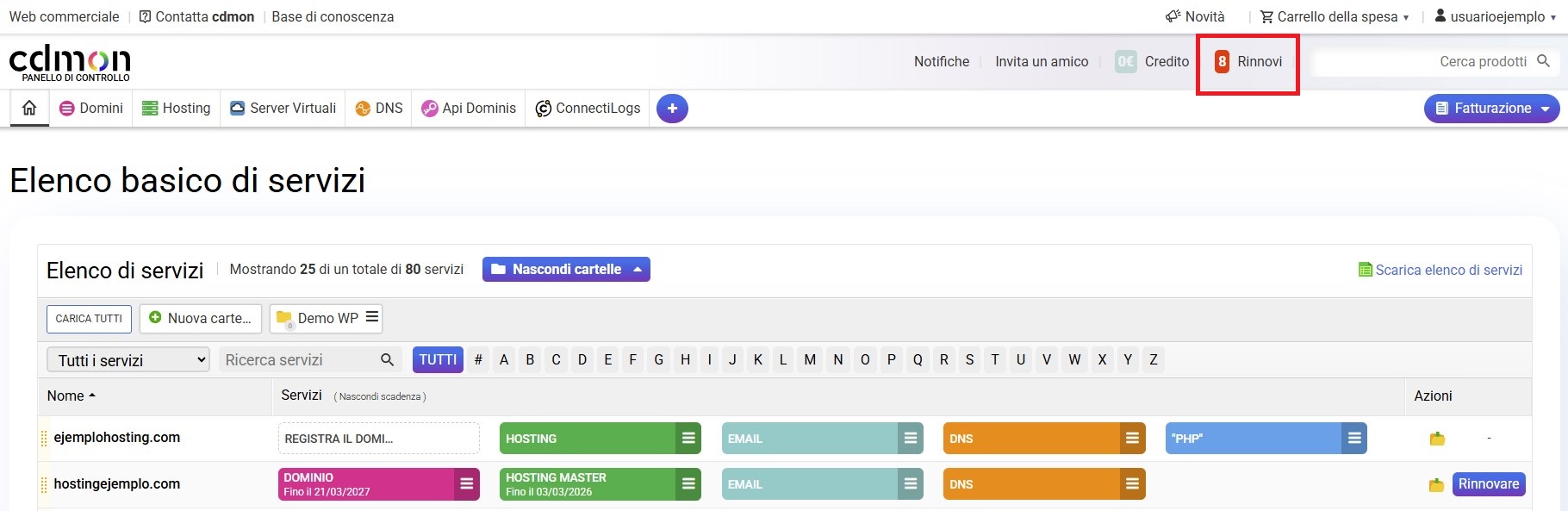1568x511 pixels.
Task: Click folder icon in ejemplohosting.com actions
Action: tap(1436, 439)
